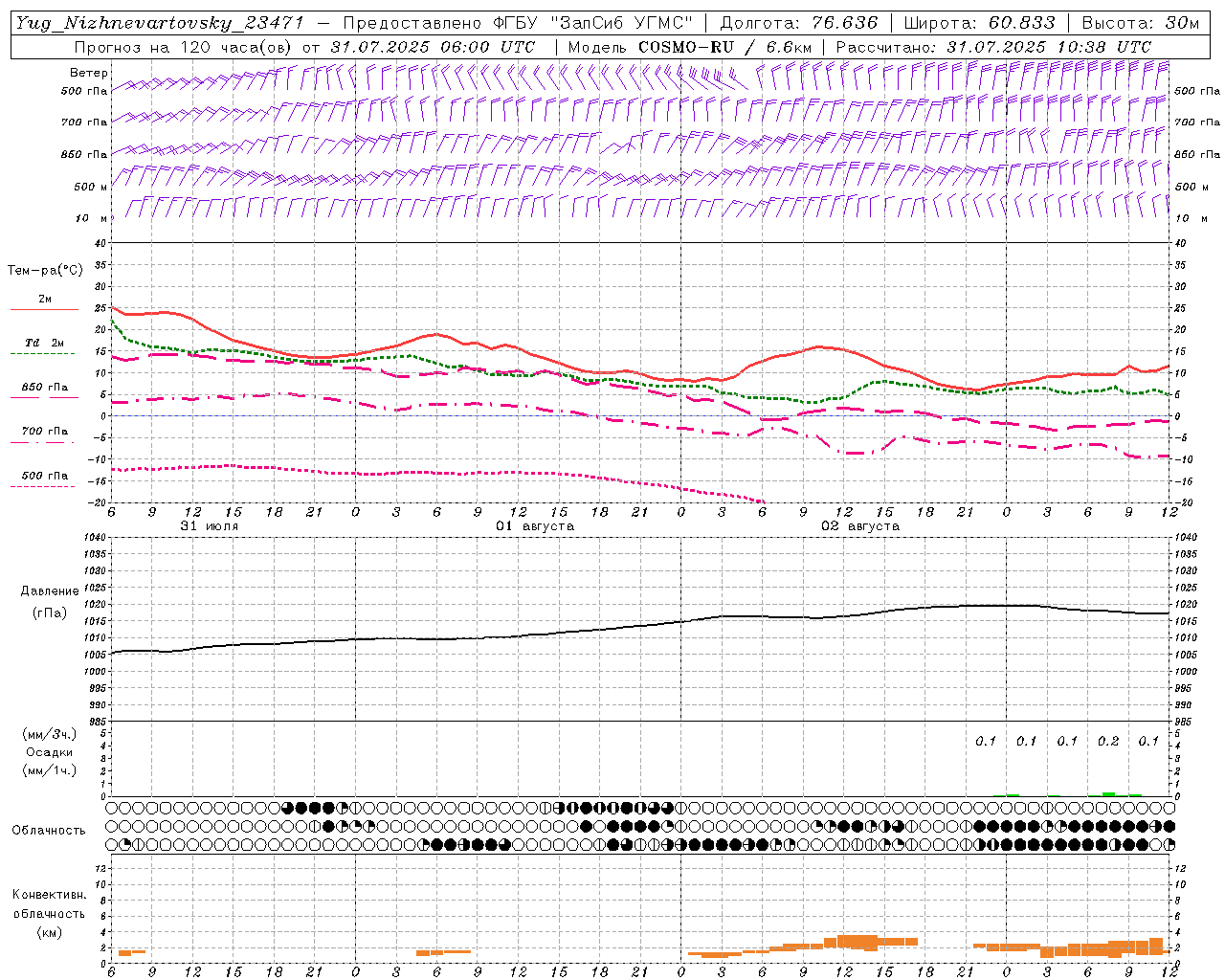This screenshot has height=980, width=1225.
Task: Click the forecast text Прогноз на 120 часа(ов)
Action: [185, 47]
